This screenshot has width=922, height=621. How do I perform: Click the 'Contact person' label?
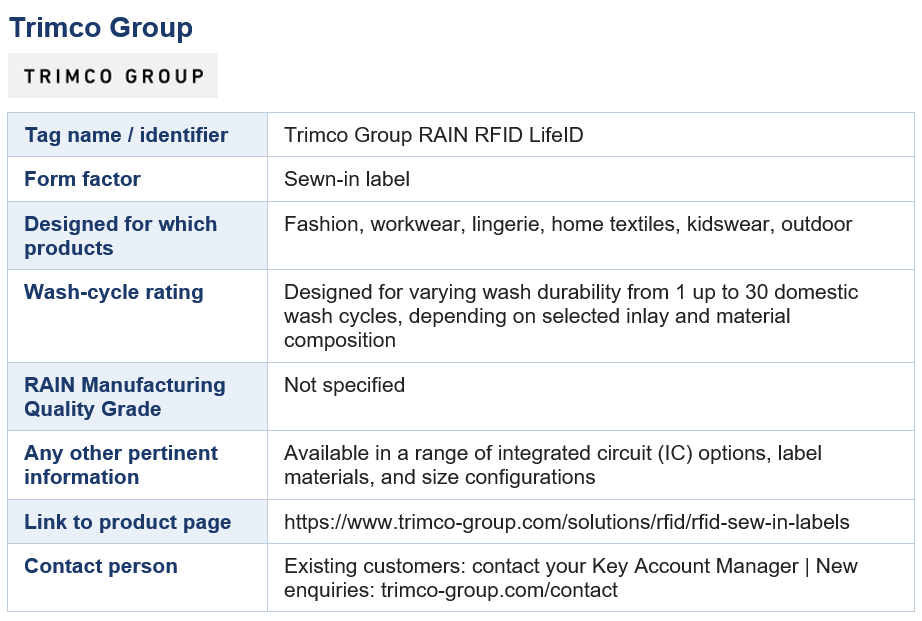101,566
